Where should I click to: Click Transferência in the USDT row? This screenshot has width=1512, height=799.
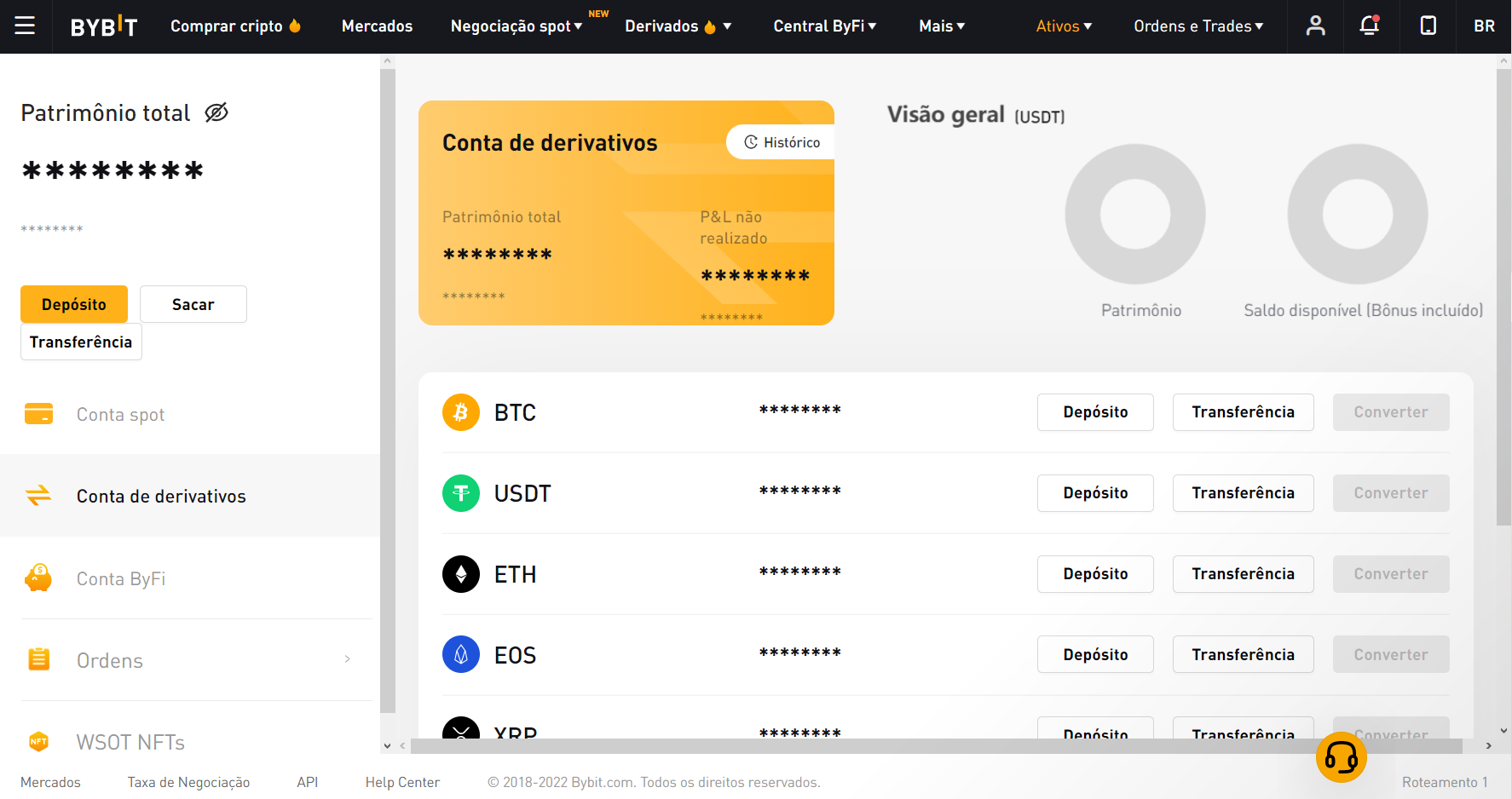[x=1243, y=493]
